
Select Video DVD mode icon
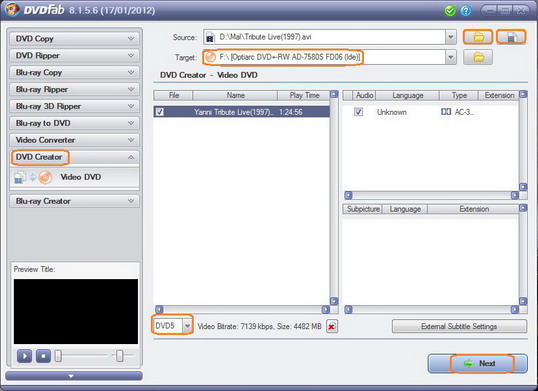pyautogui.click(x=33, y=177)
